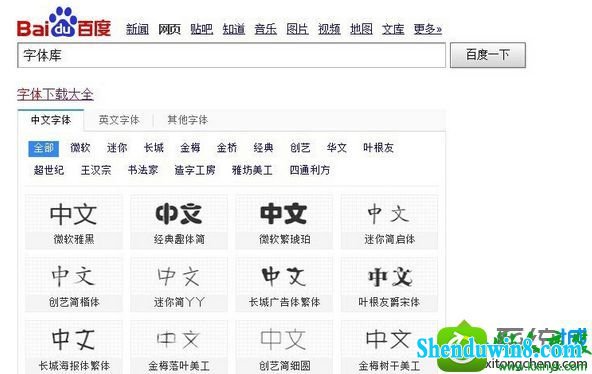
Task: Click the Baidu logo
Action: point(64,22)
